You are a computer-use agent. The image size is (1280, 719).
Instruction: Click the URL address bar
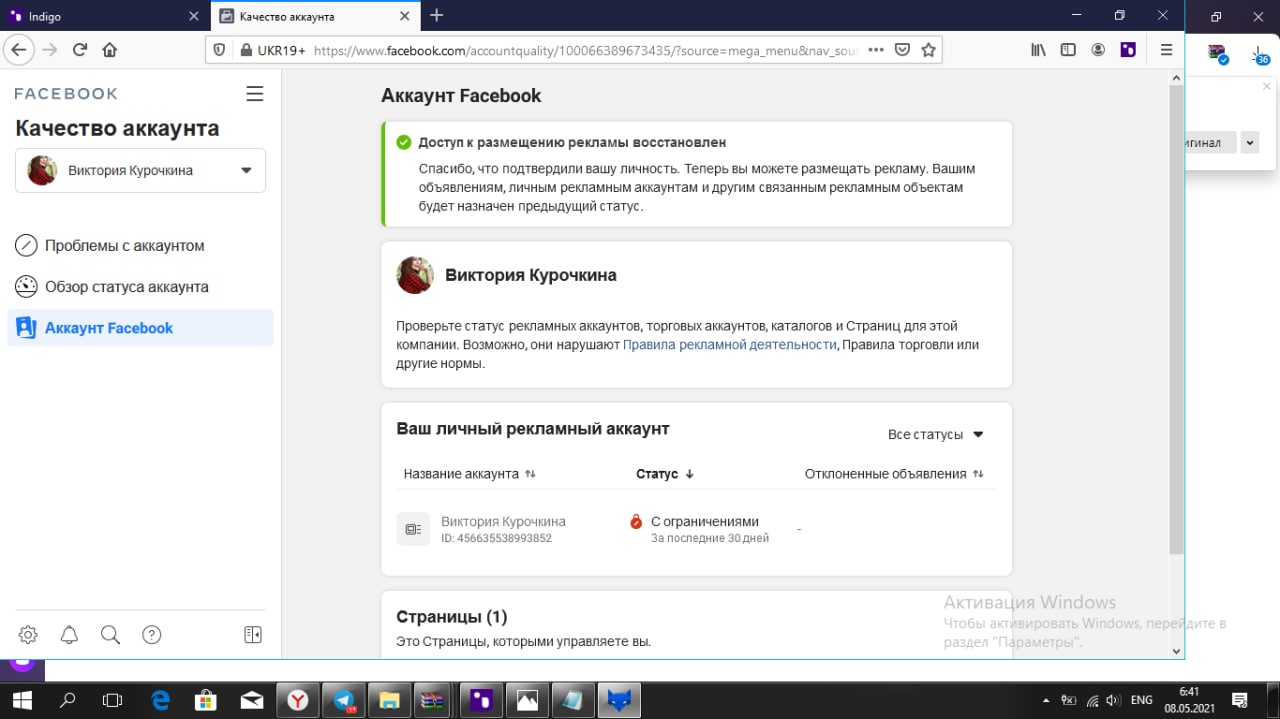click(585, 49)
